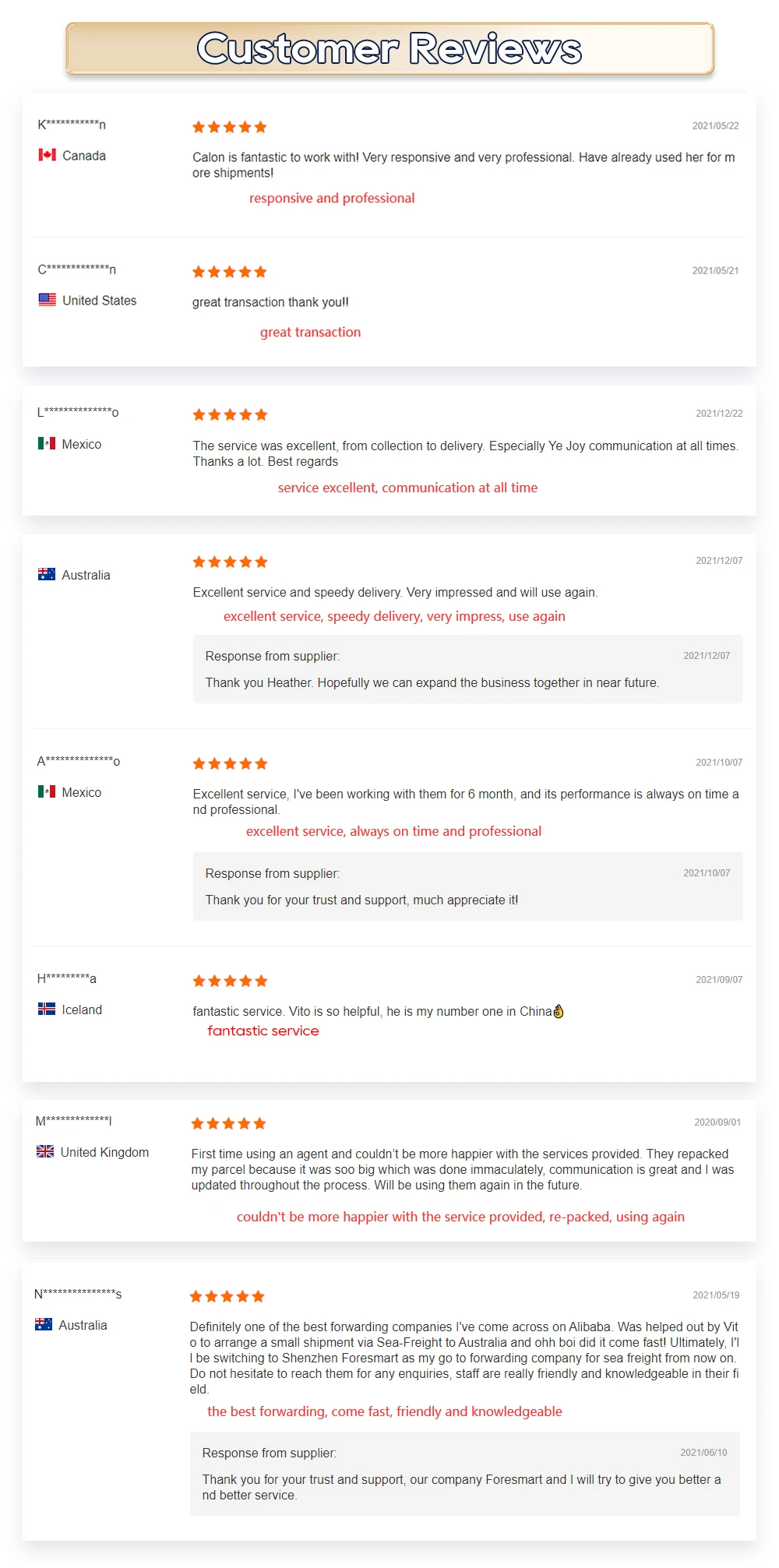The height and width of the screenshot is (1568, 779).
Task: Click the OK hand emoji in Iceland review
Action: click(558, 1011)
